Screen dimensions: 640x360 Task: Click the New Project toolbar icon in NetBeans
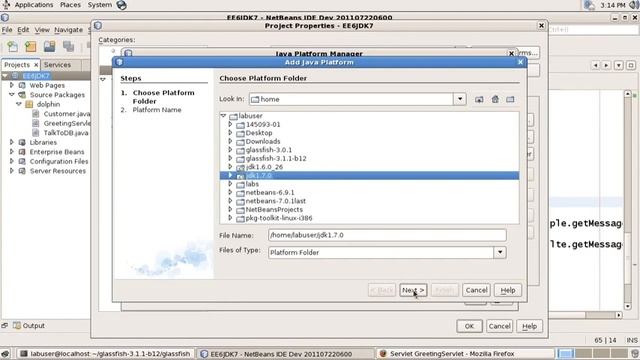31,46
